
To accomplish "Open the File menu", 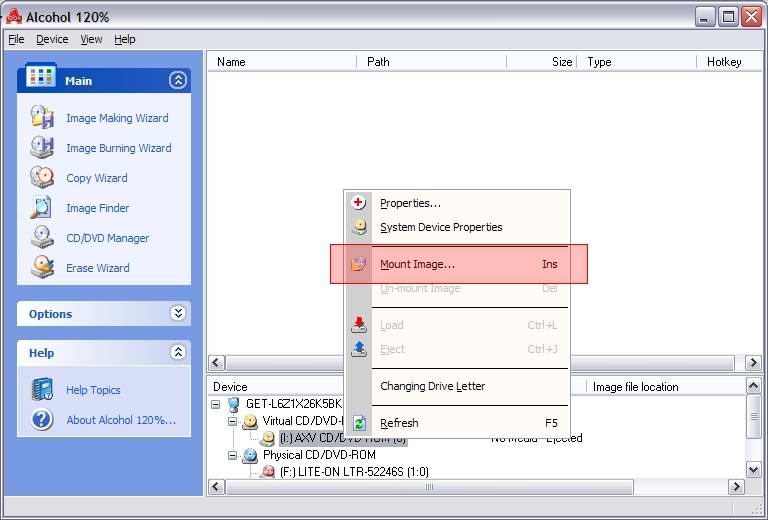I will point(16,39).
